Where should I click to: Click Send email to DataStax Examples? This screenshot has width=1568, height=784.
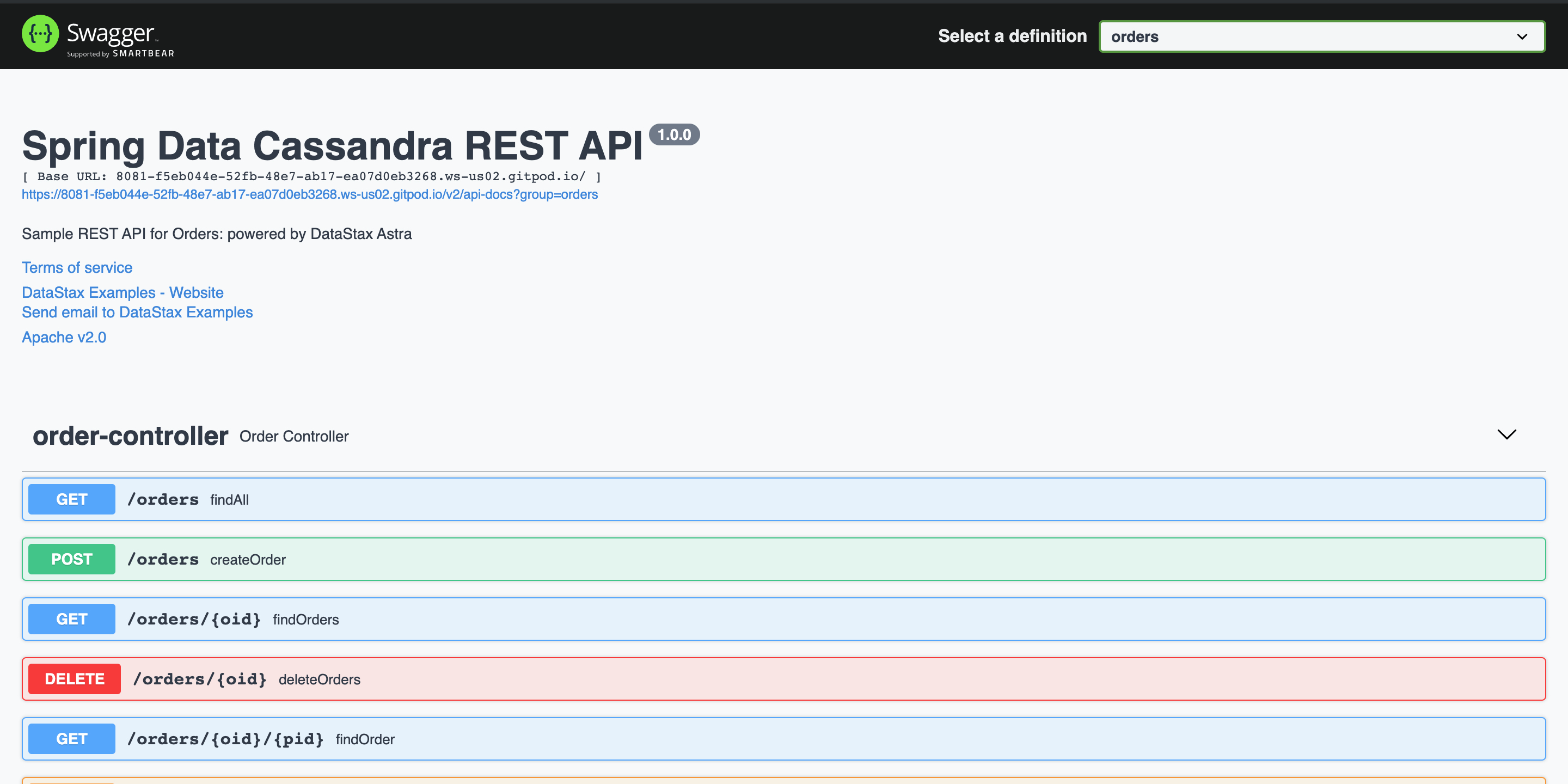click(x=137, y=313)
